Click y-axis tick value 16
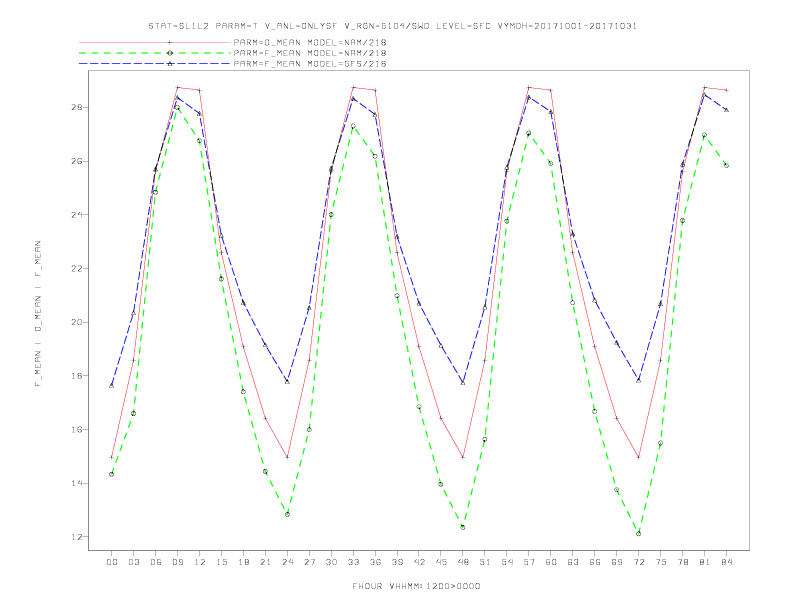 pos(76,430)
